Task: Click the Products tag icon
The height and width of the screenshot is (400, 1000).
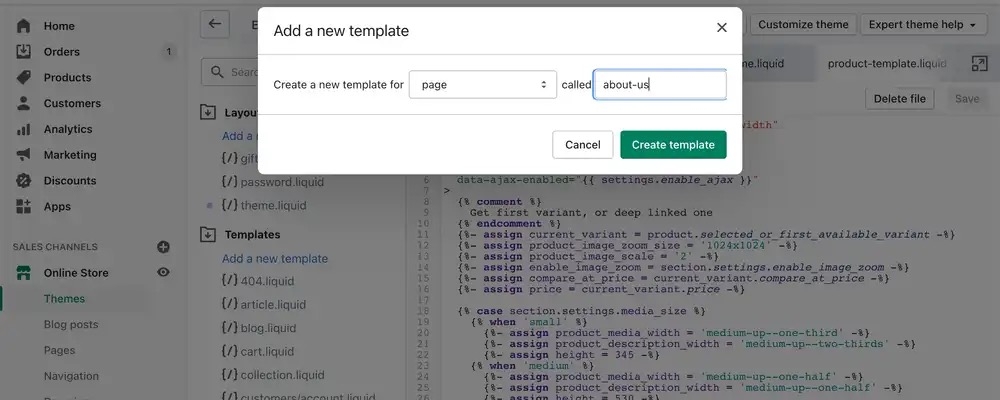Action: [23, 77]
